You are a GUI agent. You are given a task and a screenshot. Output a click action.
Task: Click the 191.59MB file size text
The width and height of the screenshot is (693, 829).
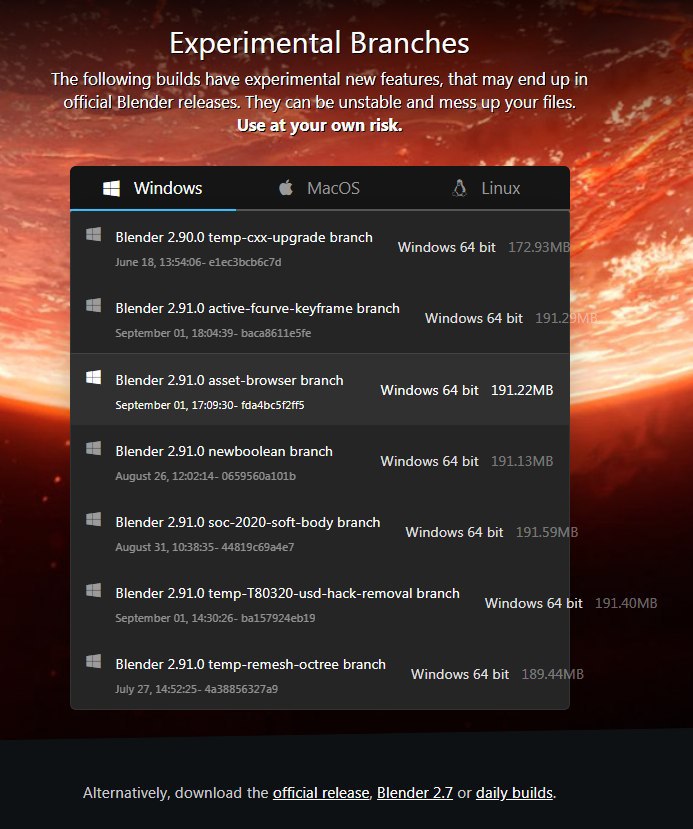(x=547, y=532)
